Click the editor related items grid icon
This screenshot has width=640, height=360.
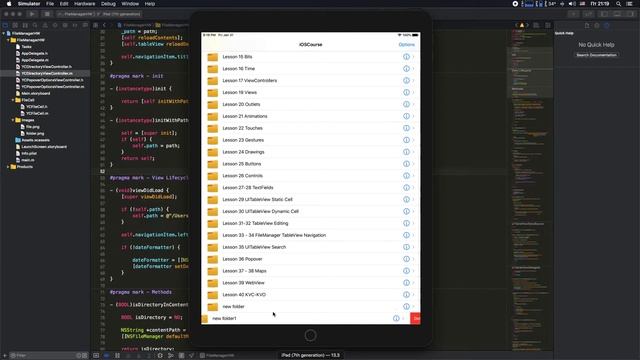tap(96, 25)
